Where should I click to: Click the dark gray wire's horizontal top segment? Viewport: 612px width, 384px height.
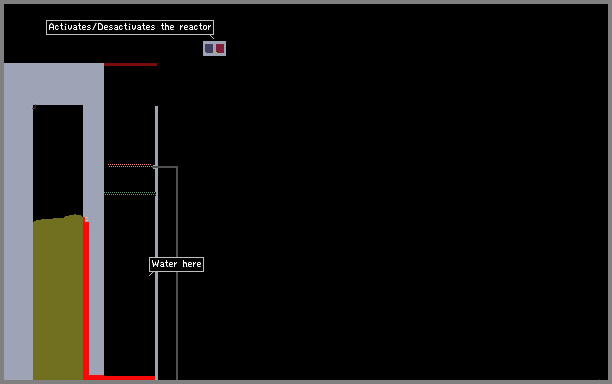point(165,167)
